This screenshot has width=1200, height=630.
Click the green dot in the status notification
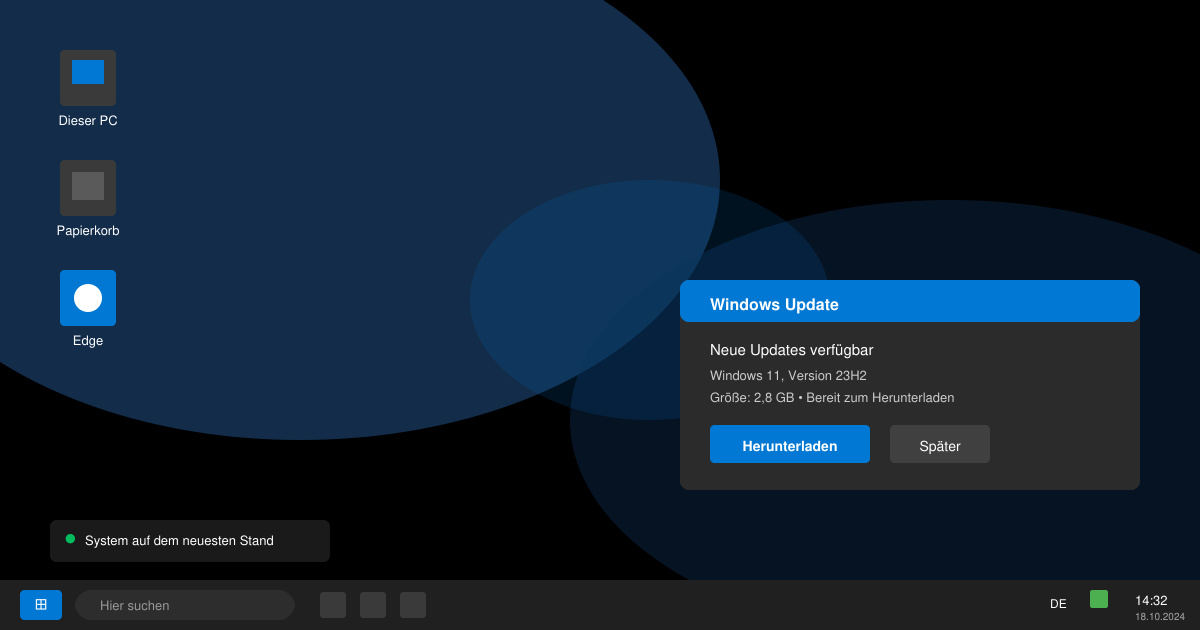[70, 539]
